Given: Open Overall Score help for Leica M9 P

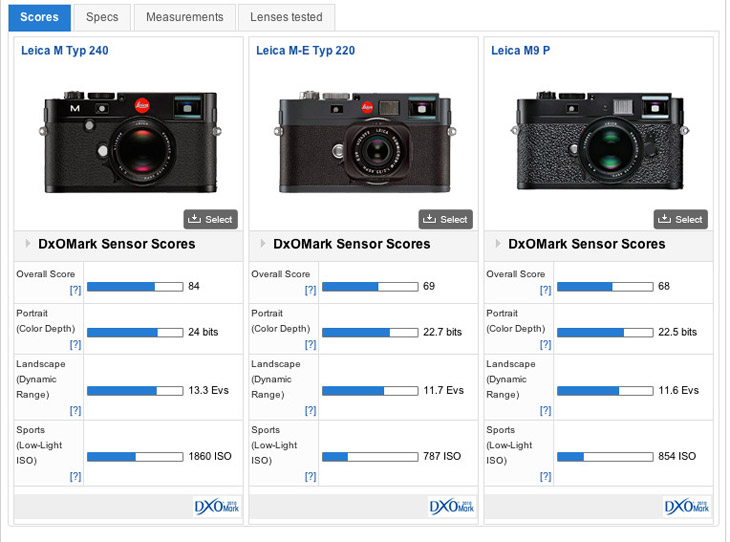Looking at the screenshot, I should point(546,291).
